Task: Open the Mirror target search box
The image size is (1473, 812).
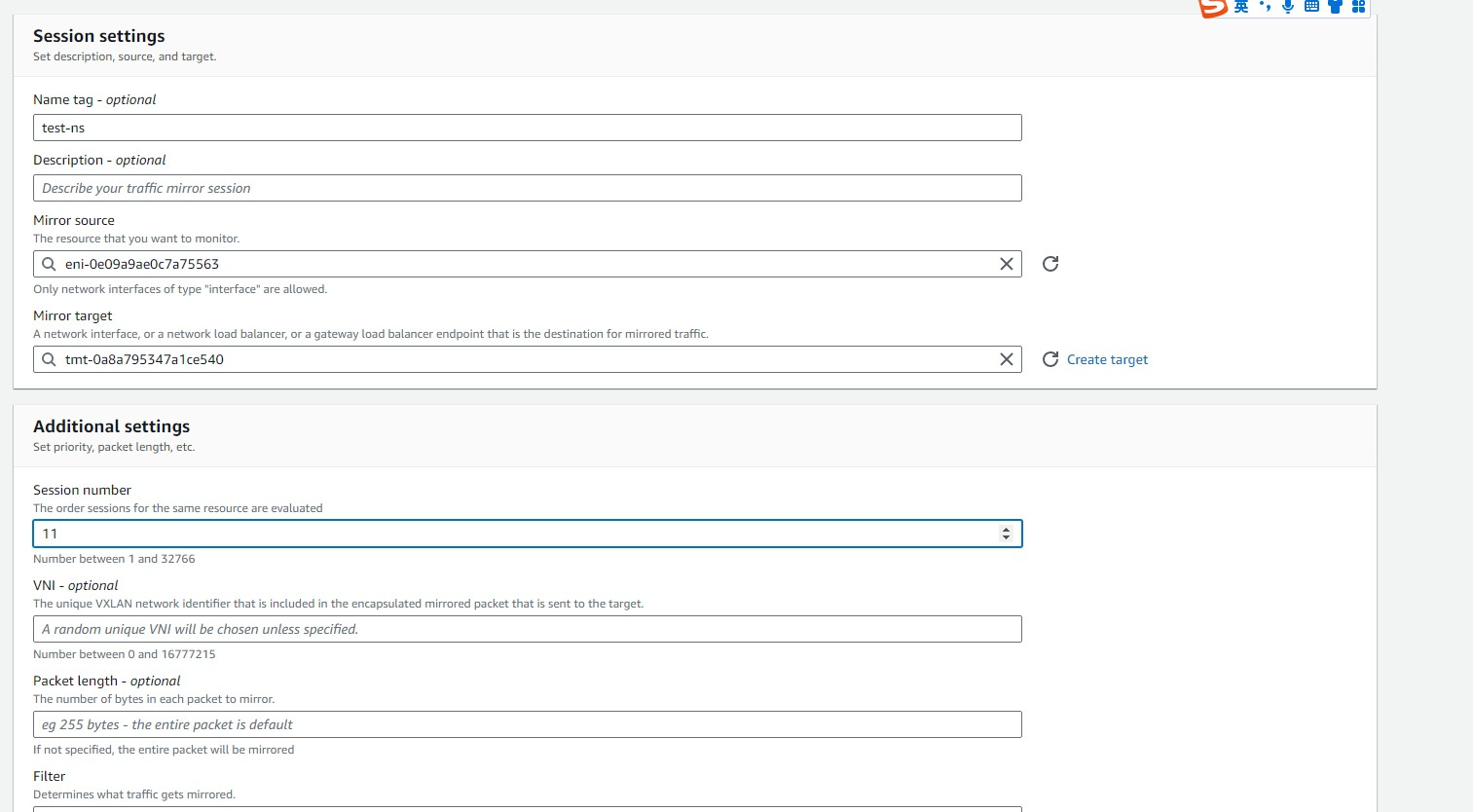Action: [526, 359]
